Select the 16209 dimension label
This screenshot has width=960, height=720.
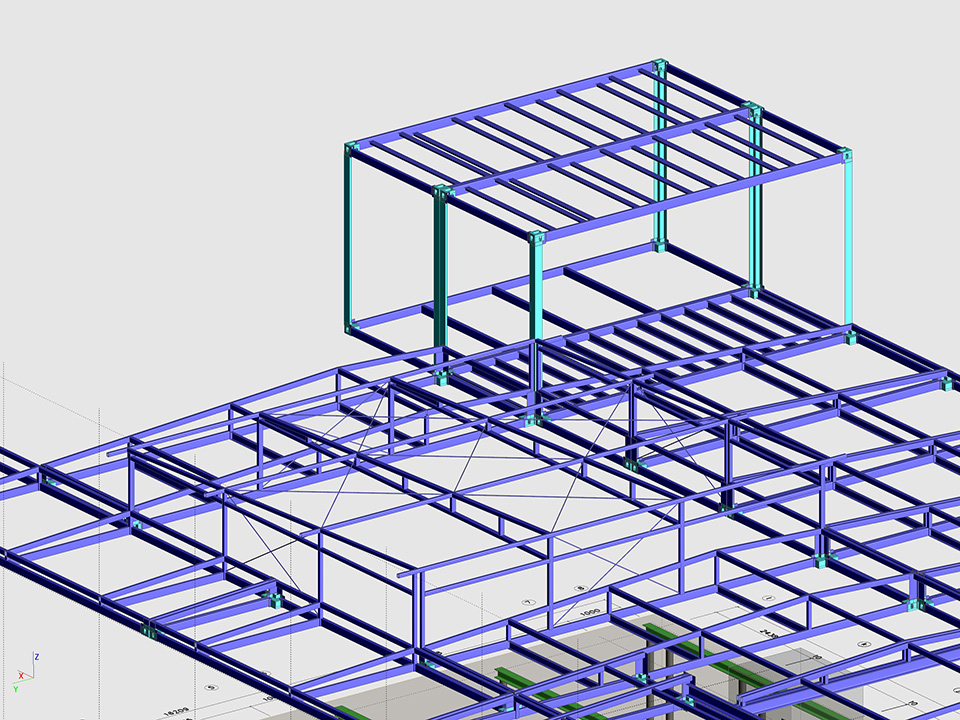click(x=177, y=711)
